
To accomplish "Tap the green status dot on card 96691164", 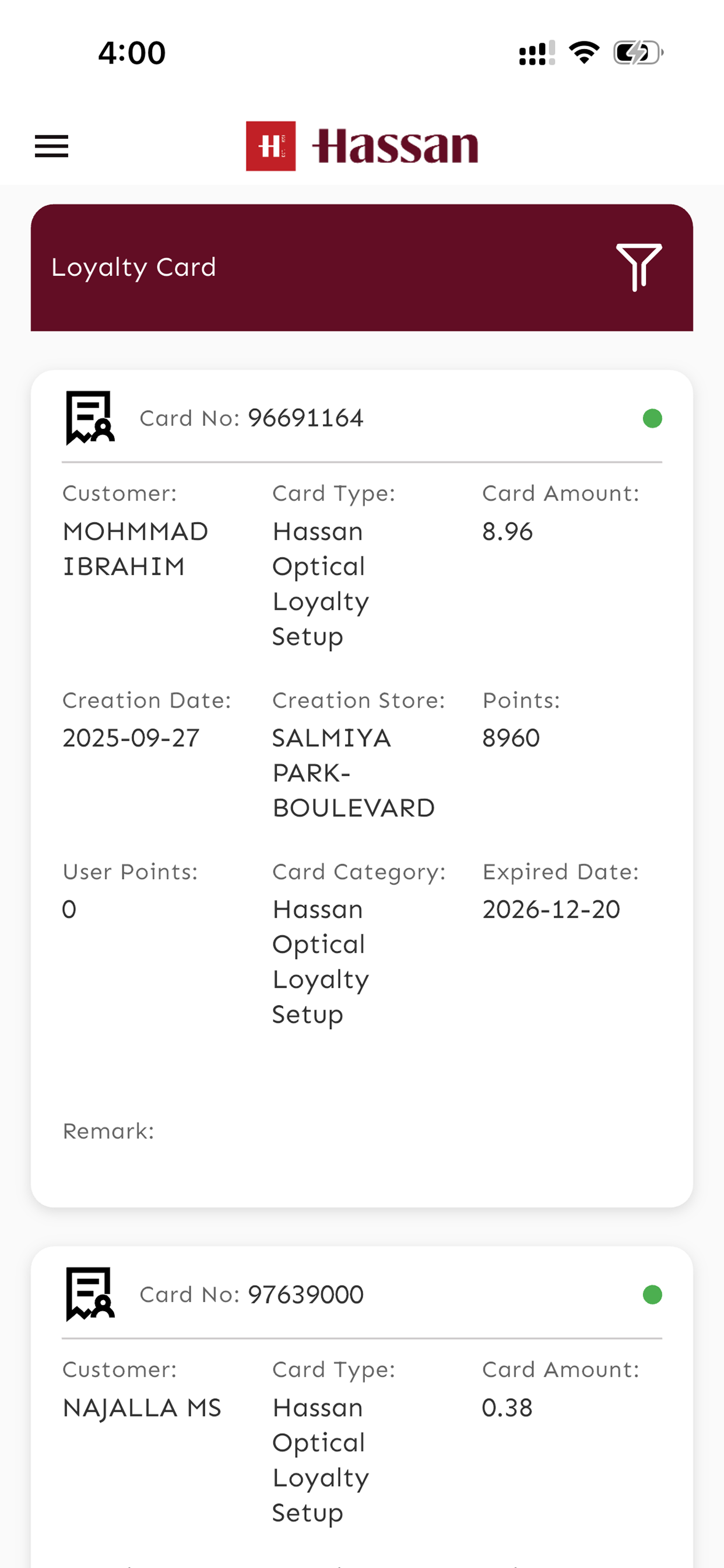I will tap(652, 418).
